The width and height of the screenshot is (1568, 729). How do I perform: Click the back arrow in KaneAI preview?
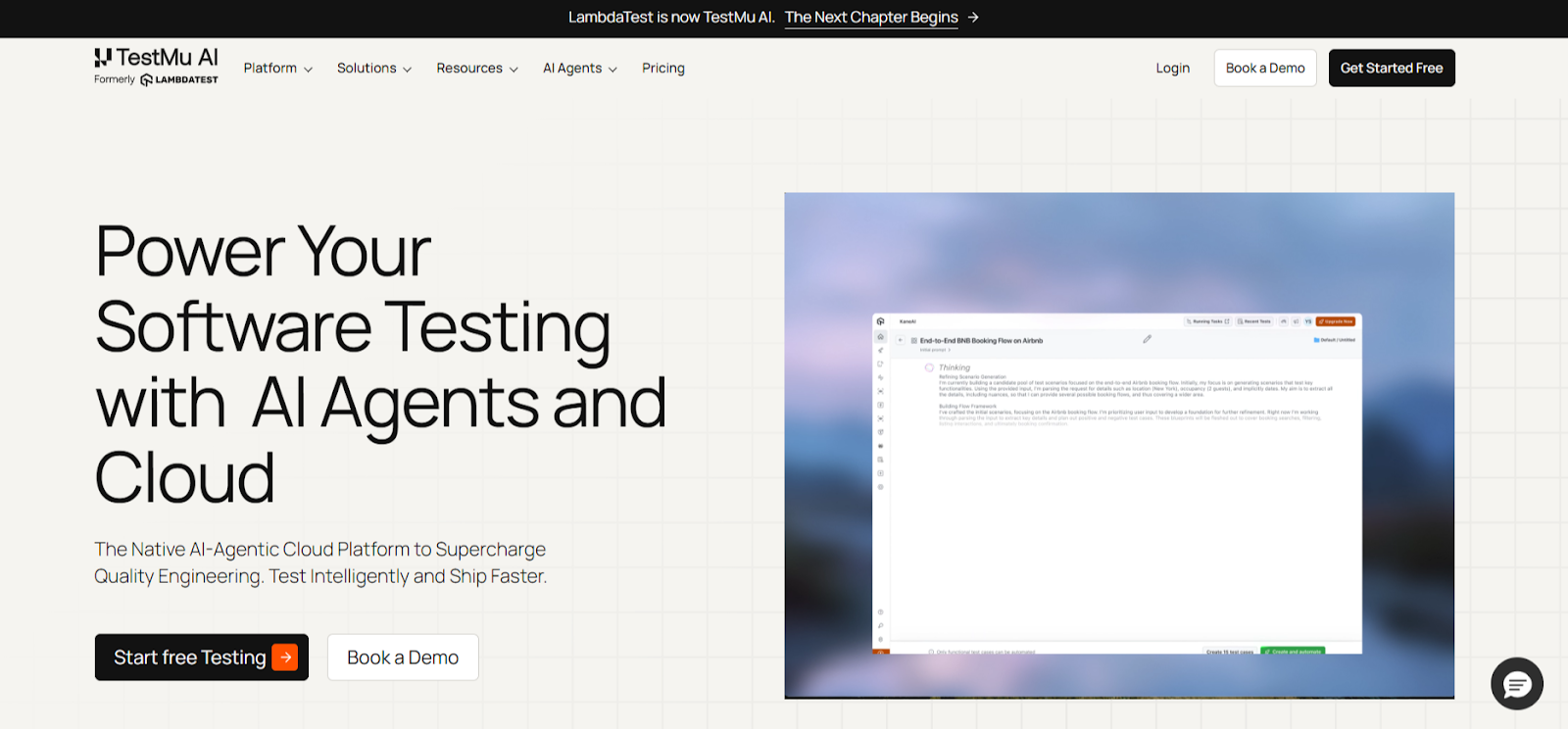coord(901,340)
